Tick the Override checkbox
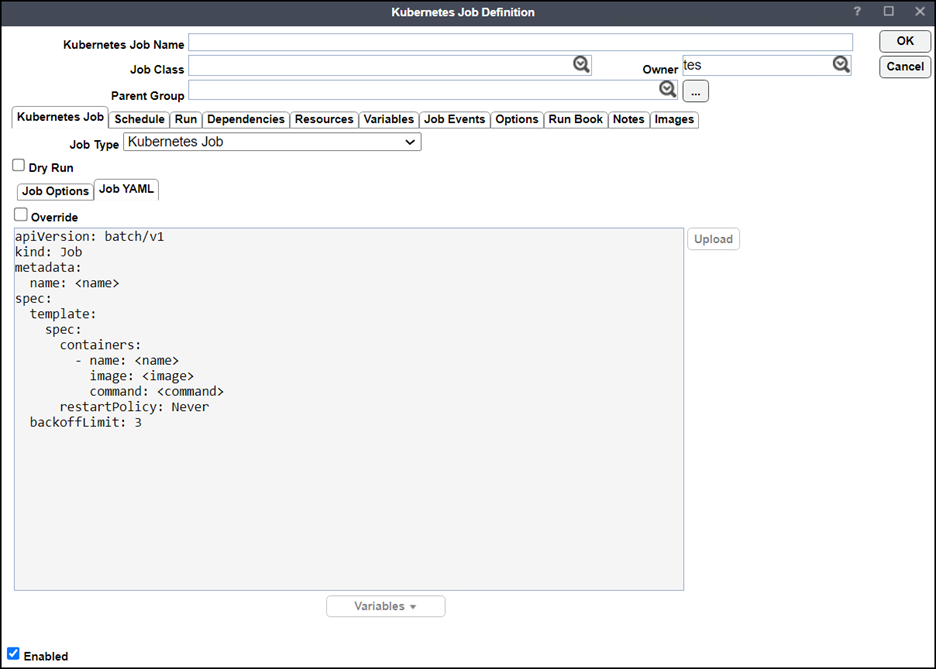This screenshot has height=669, width=936. coord(21,214)
